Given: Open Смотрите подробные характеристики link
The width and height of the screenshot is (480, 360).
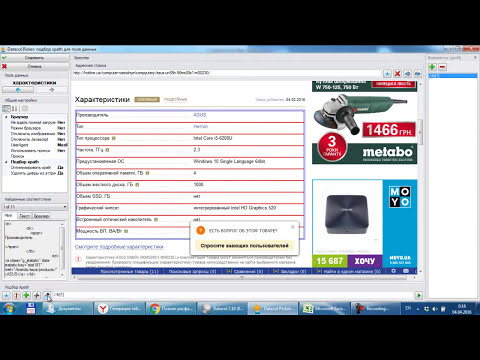Looking at the screenshot, I should 119,247.
